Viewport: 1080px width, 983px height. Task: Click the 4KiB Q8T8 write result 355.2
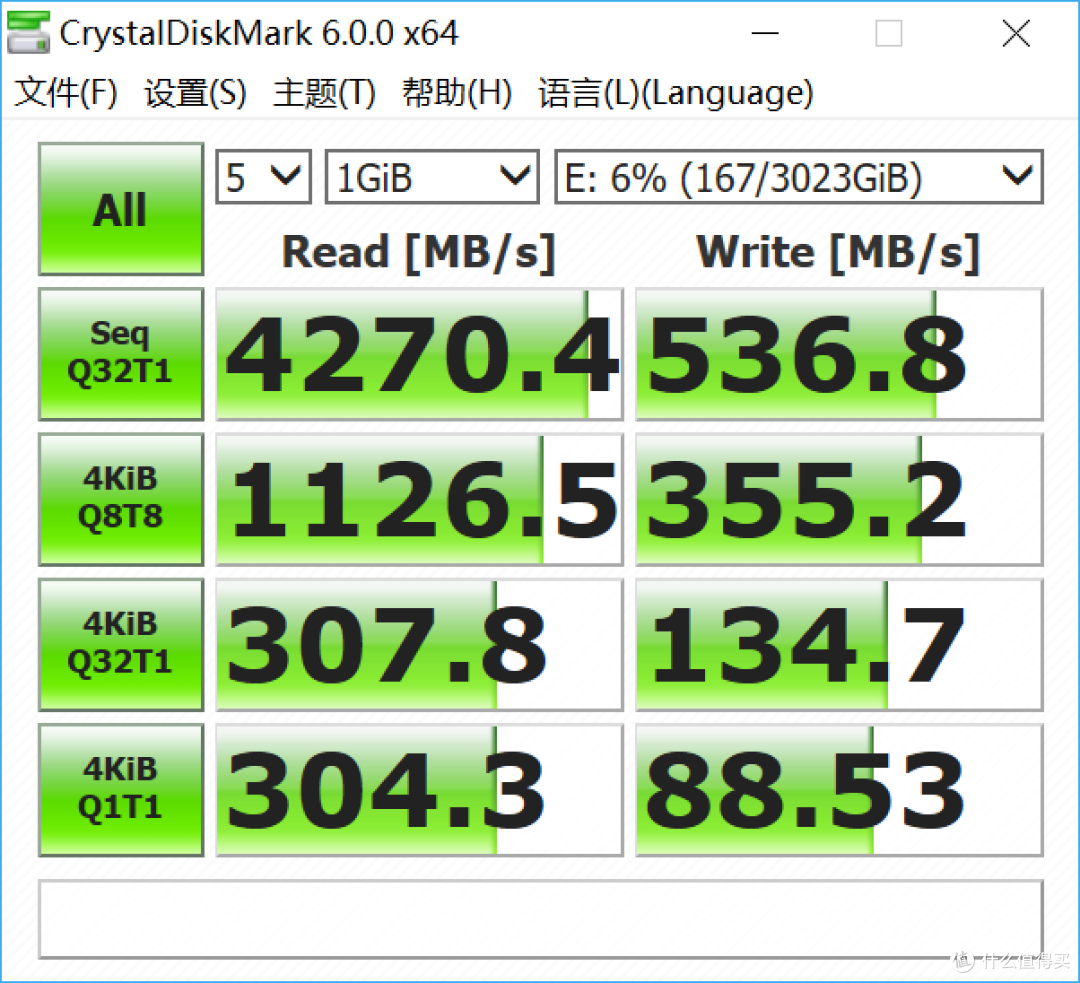click(839, 499)
